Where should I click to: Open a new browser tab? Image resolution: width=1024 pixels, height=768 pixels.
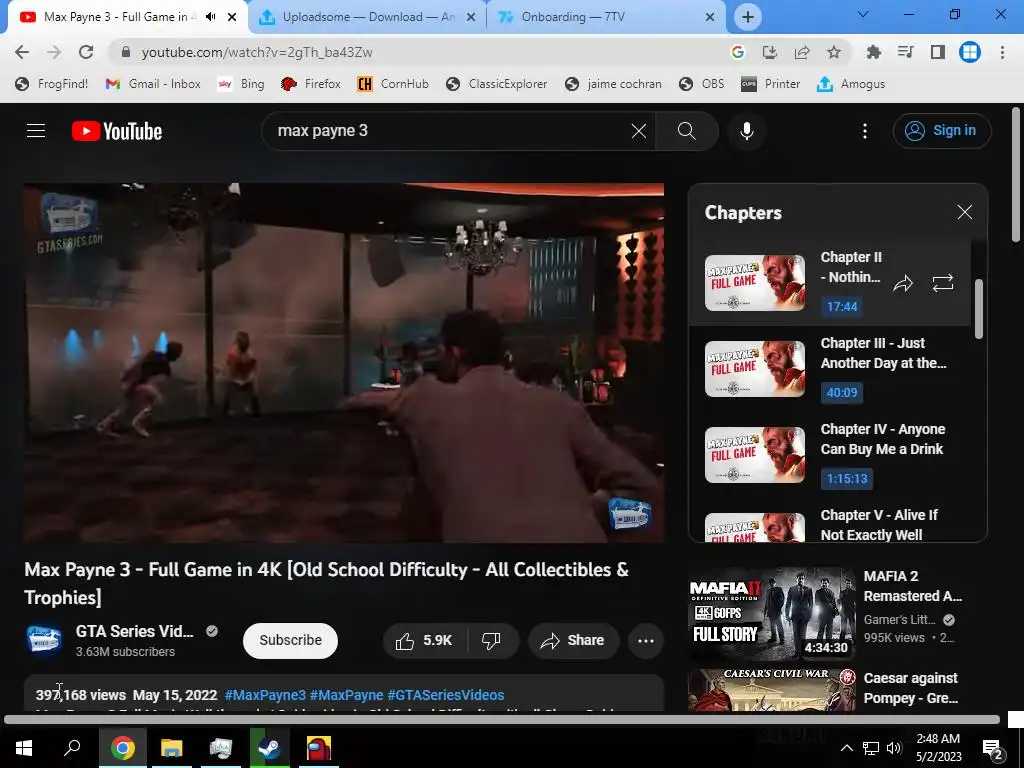[x=748, y=17]
